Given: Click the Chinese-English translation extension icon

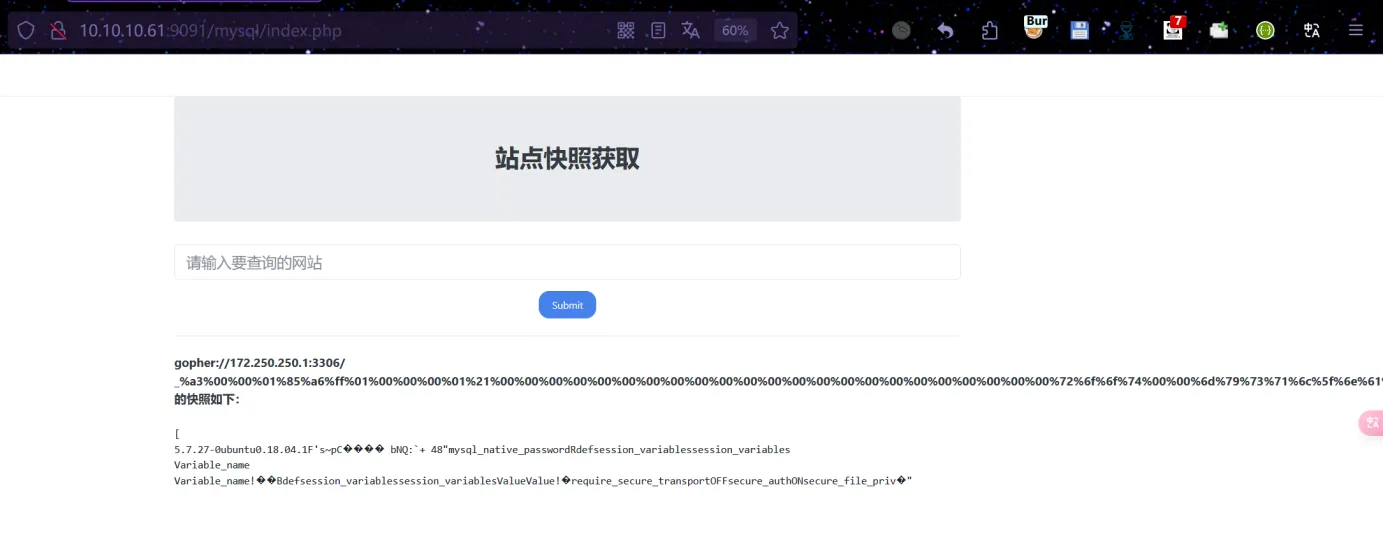Looking at the screenshot, I should point(1312,30).
